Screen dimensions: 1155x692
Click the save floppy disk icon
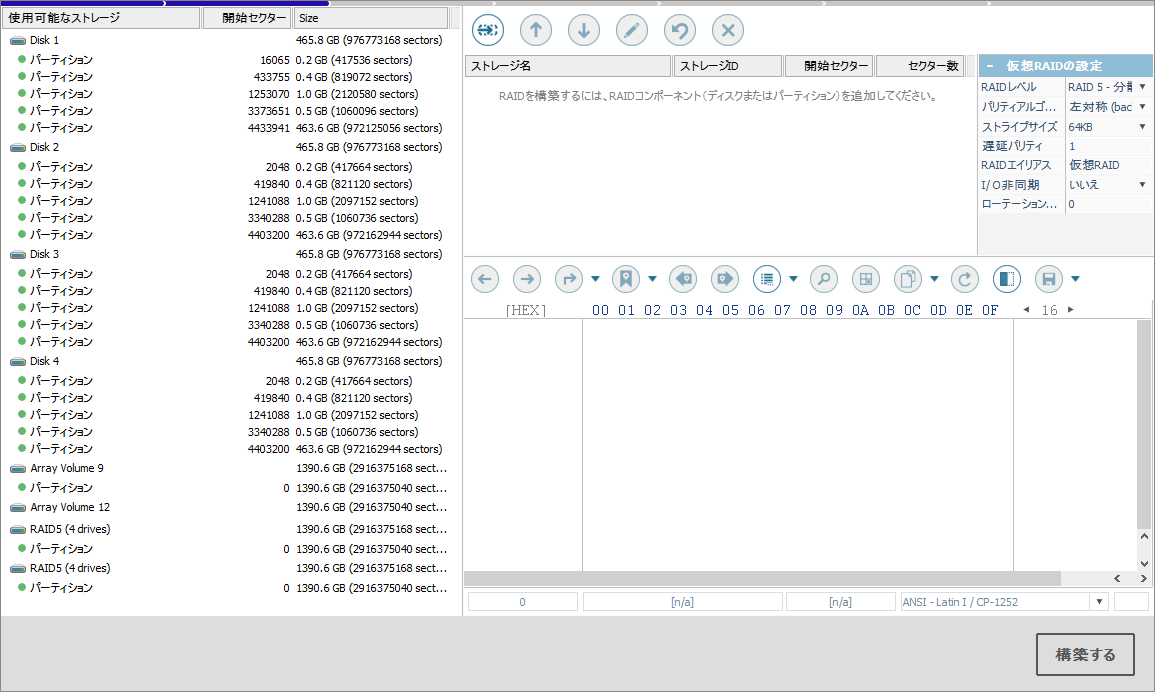[x=1049, y=279]
